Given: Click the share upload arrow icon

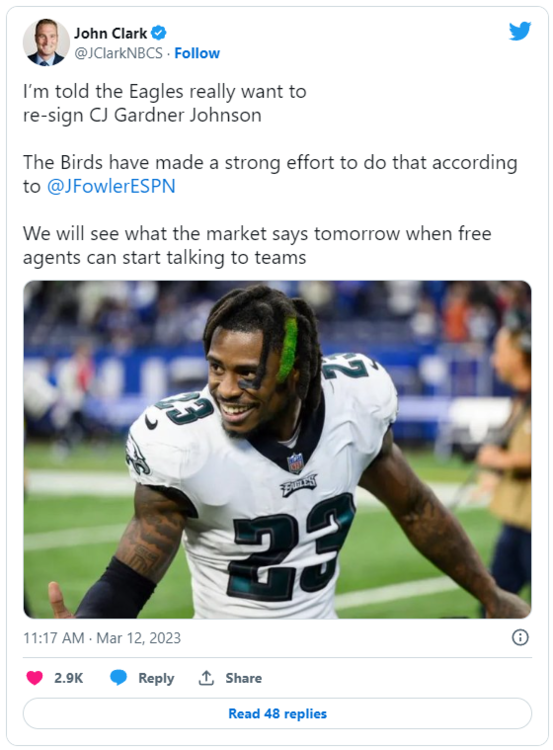Looking at the screenshot, I should pos(206,677).
